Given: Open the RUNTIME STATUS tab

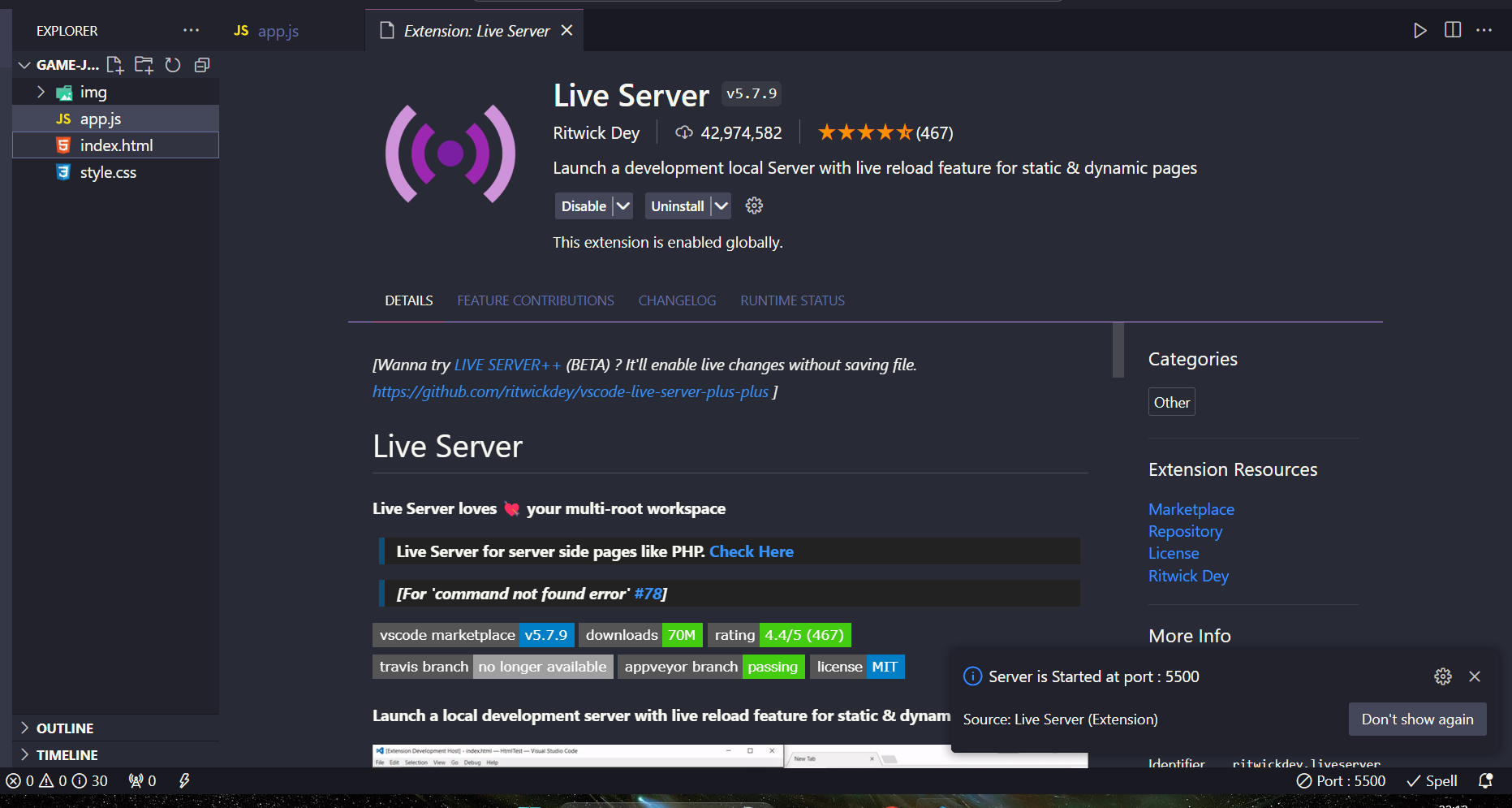Looking at the screenshot, I should pyautogui.click(x=792, y=300).
